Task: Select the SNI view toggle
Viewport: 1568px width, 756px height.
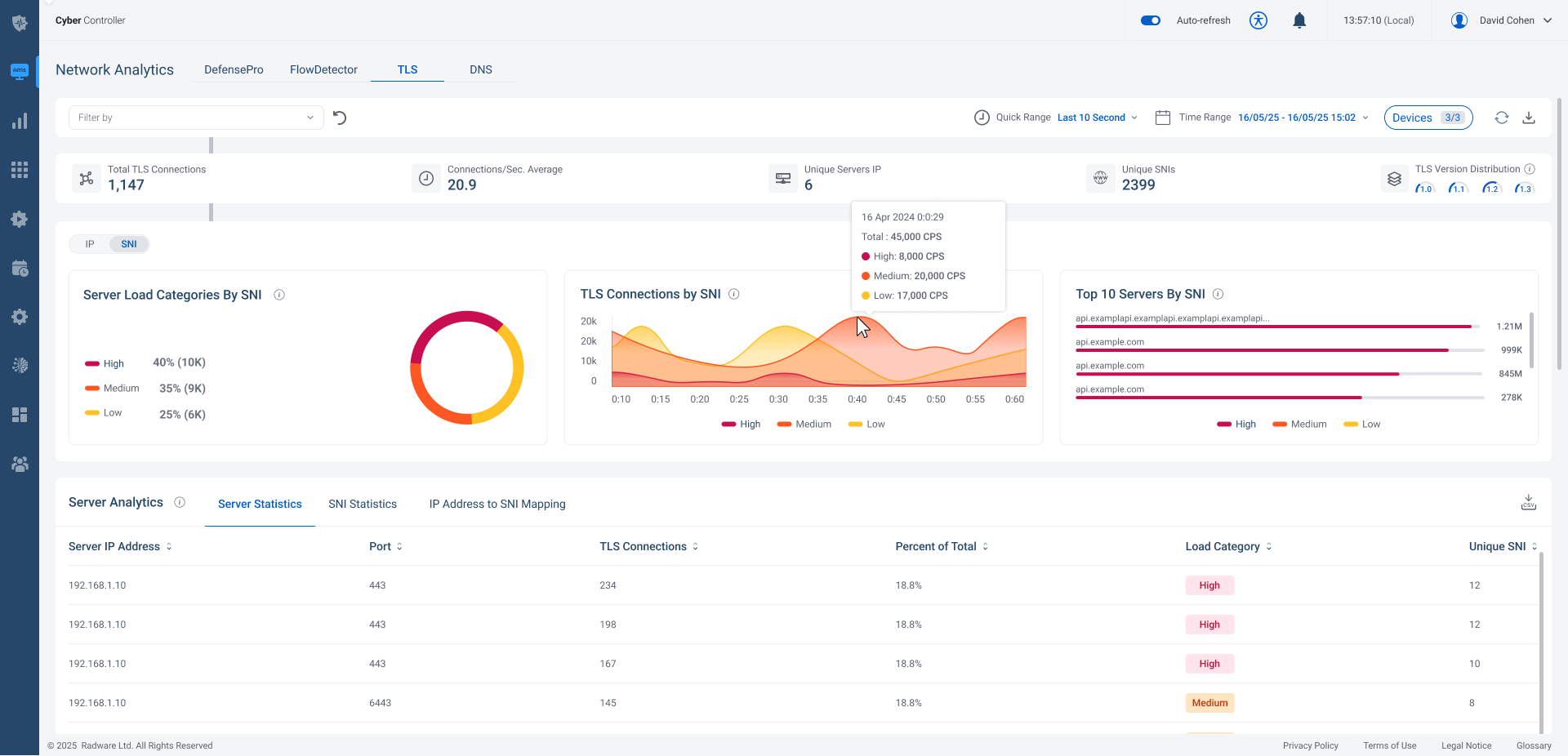Action: click(x=129, y=244)
